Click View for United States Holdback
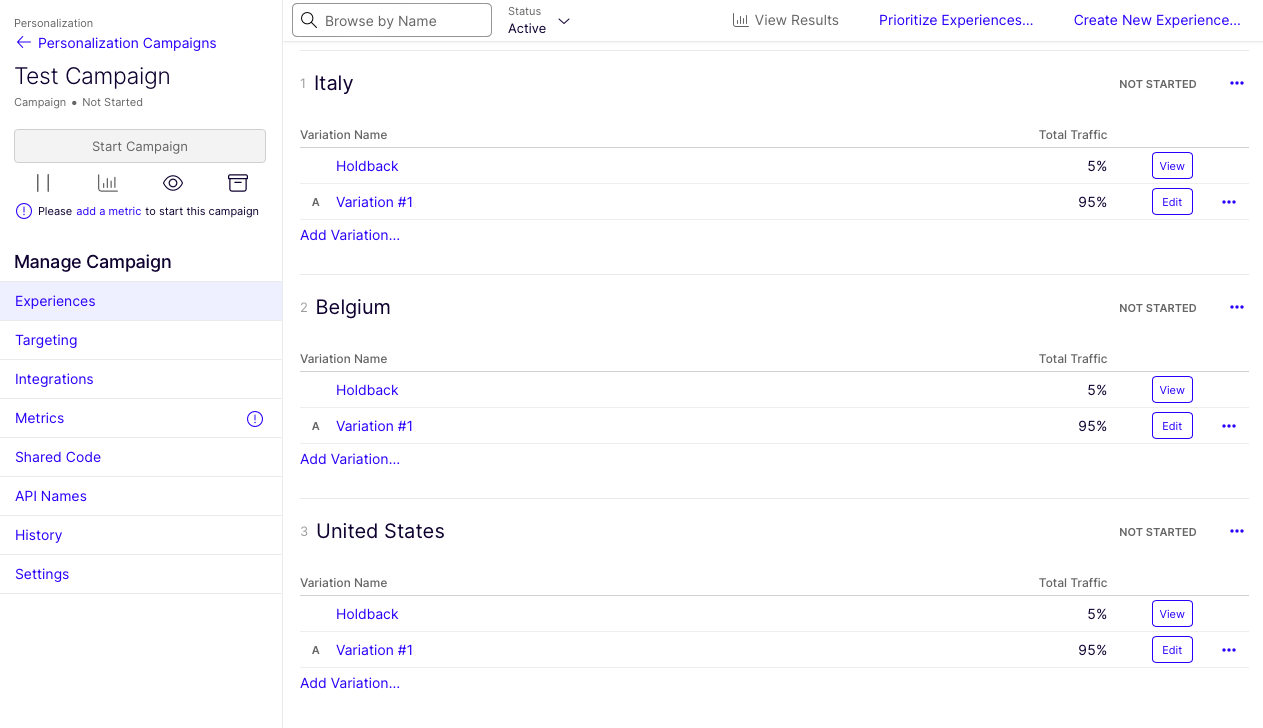 pos(1172,614)
